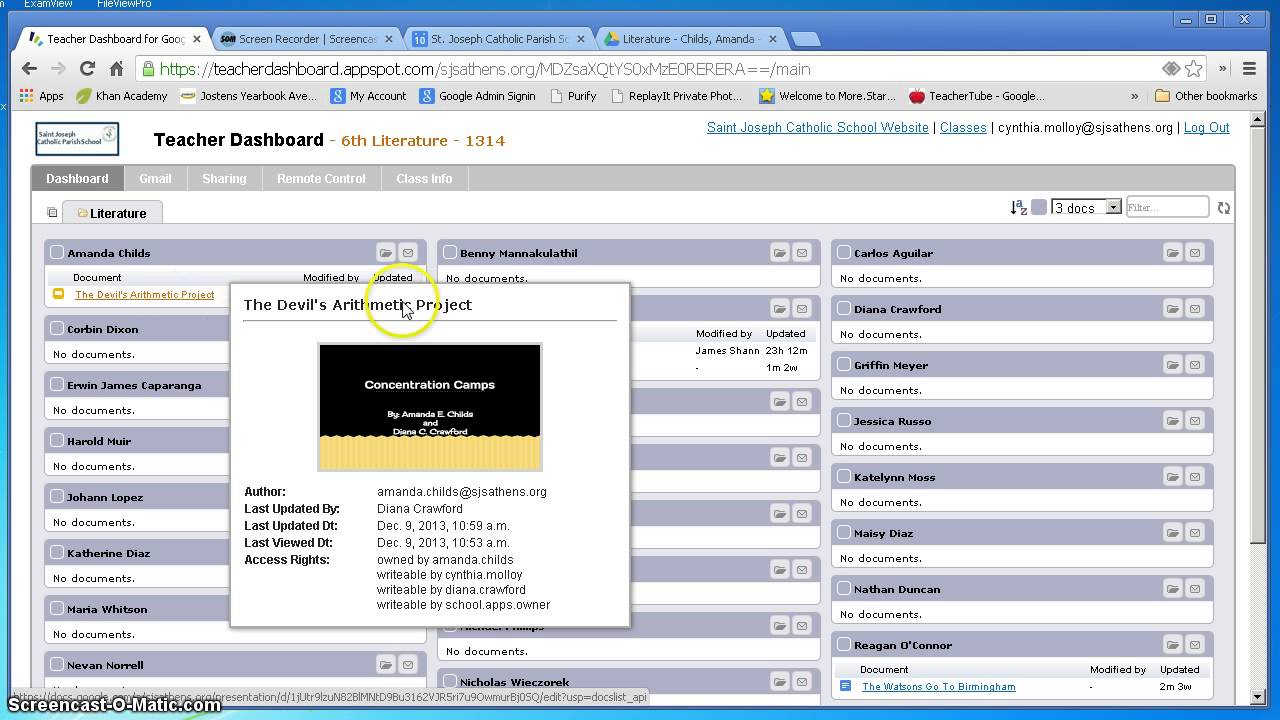Open Saint Joseph Catholic School Website link

(x=818, y=127)
